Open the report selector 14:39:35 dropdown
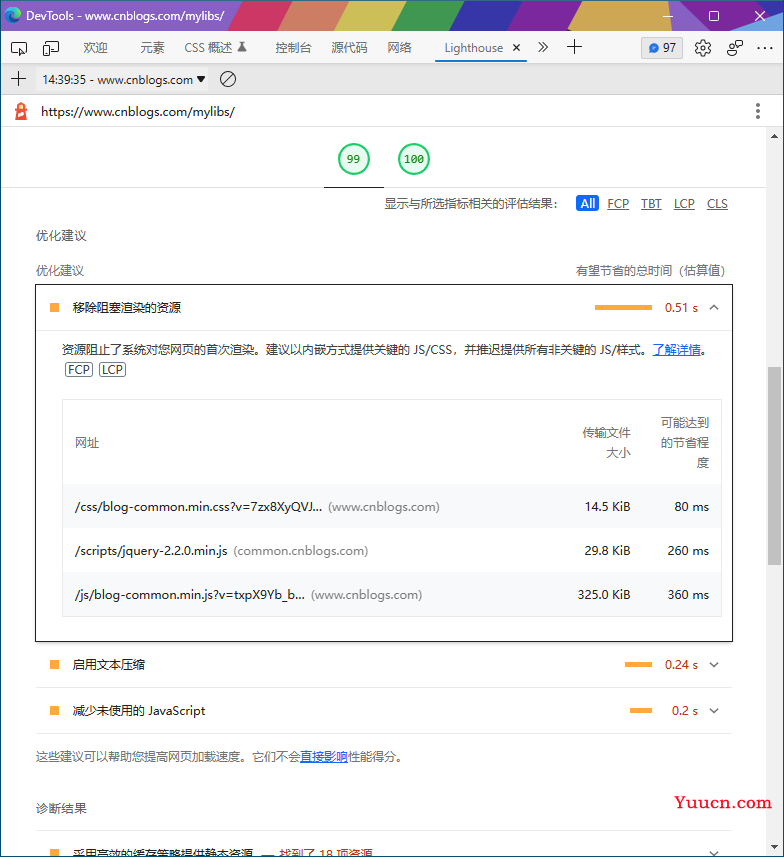The height and width of the screenshot is (857, 784). [x=124, y=80]
